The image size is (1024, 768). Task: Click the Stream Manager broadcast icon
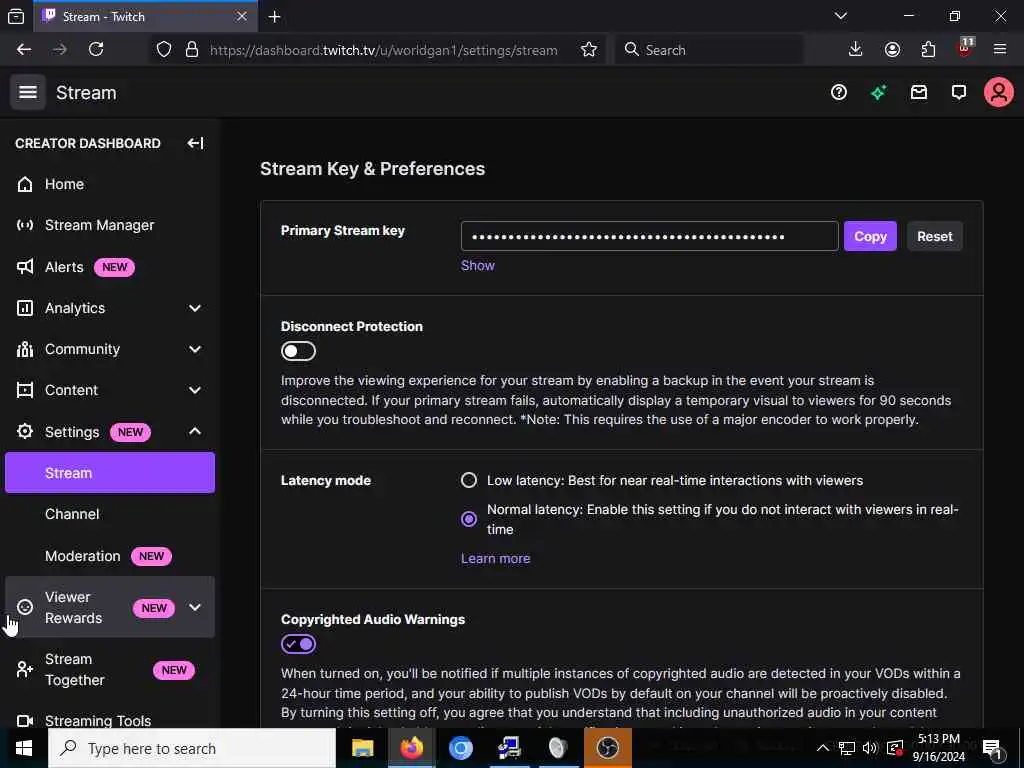pos(25,225)
